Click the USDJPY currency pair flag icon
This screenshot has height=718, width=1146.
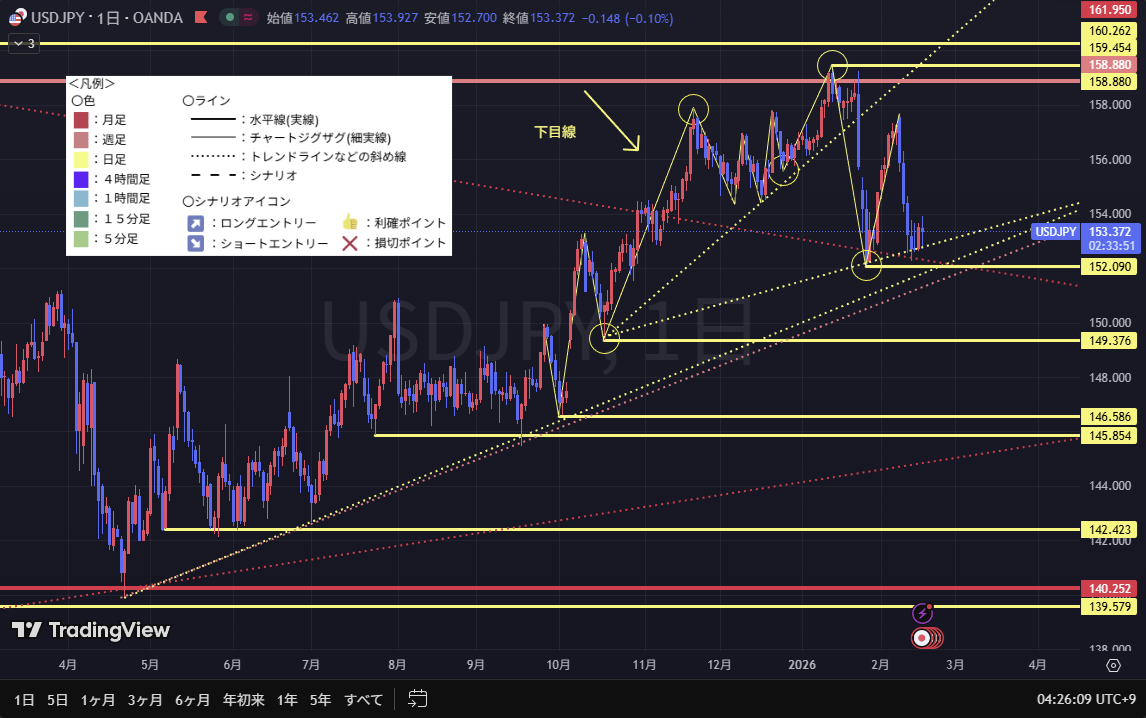18,17
